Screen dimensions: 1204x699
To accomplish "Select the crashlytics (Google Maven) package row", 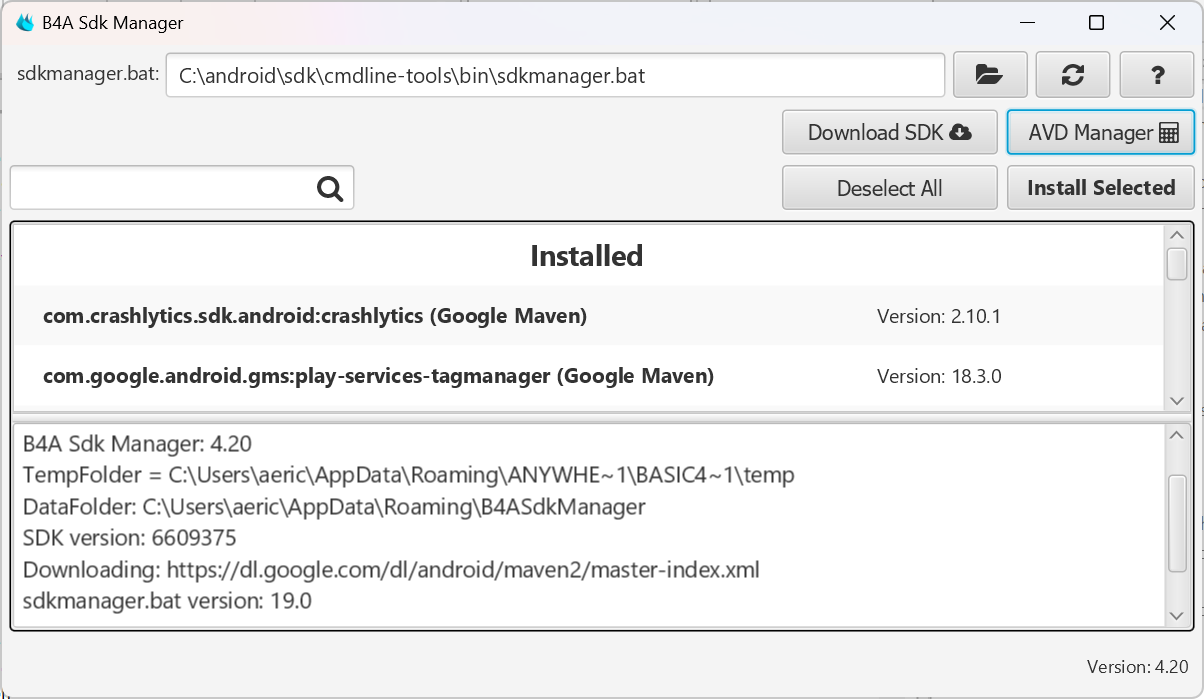I will (588, 316).
